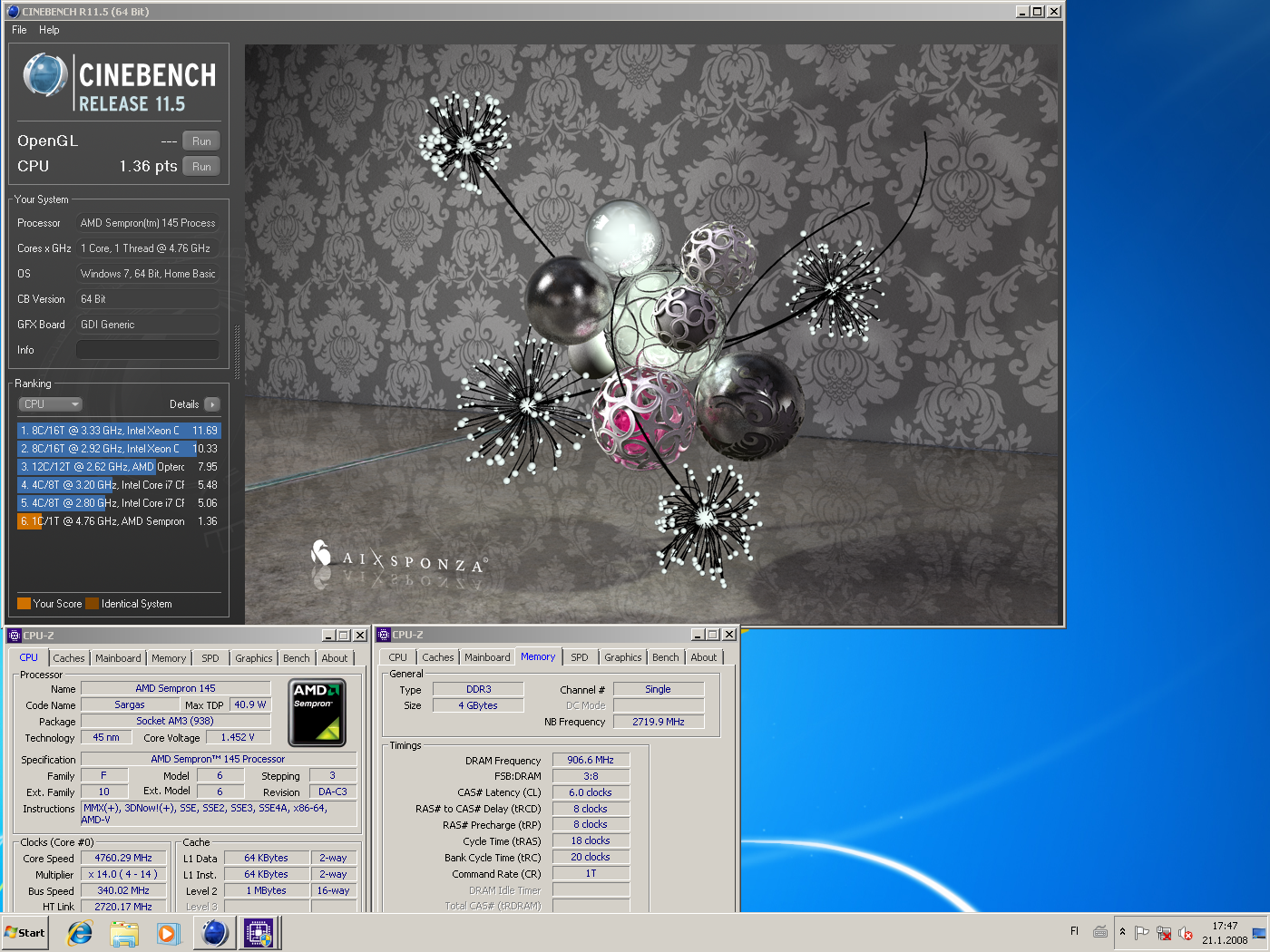Viewport: 1270px width, 952px height.
Task: Click the Cinebench title bar icon
Action: pyautogui.click(x=13, y=12)
